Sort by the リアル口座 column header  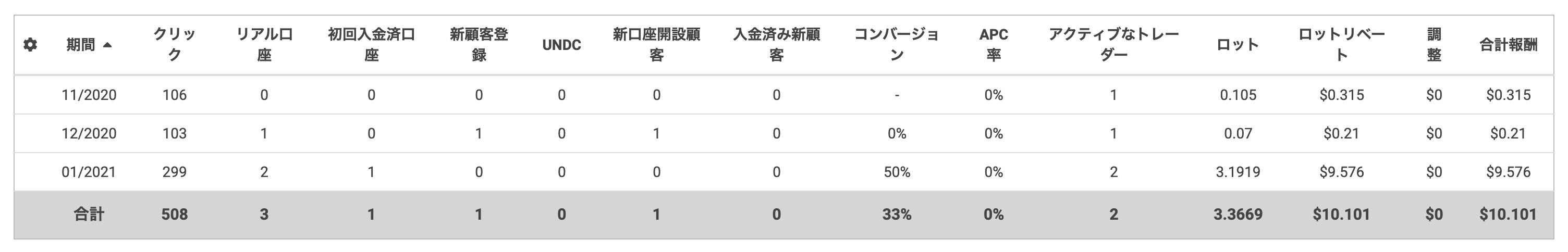tap(264, 45)
